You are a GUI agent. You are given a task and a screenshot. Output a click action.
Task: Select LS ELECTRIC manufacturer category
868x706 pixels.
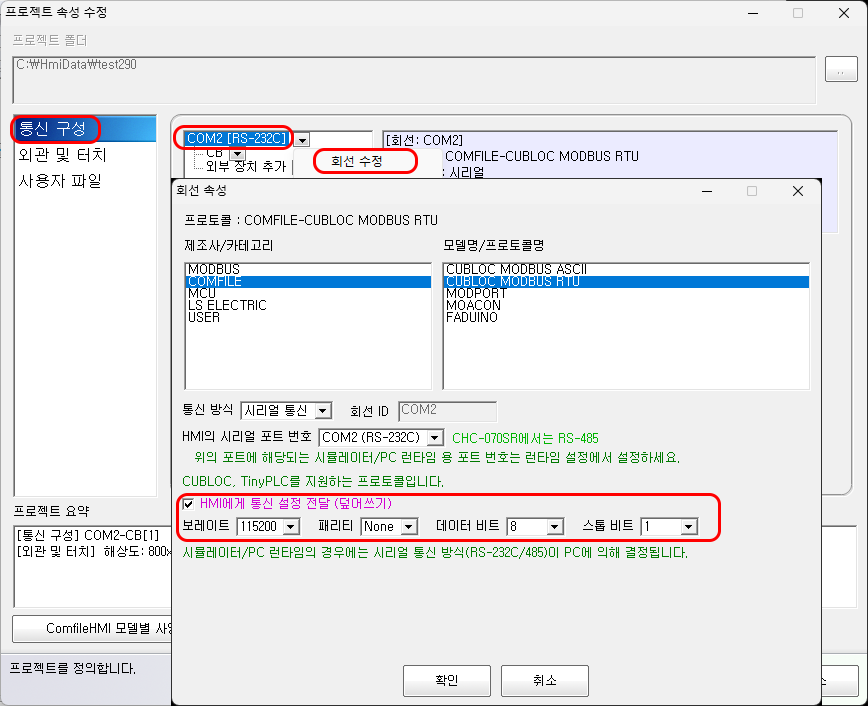tap(227, 306)
